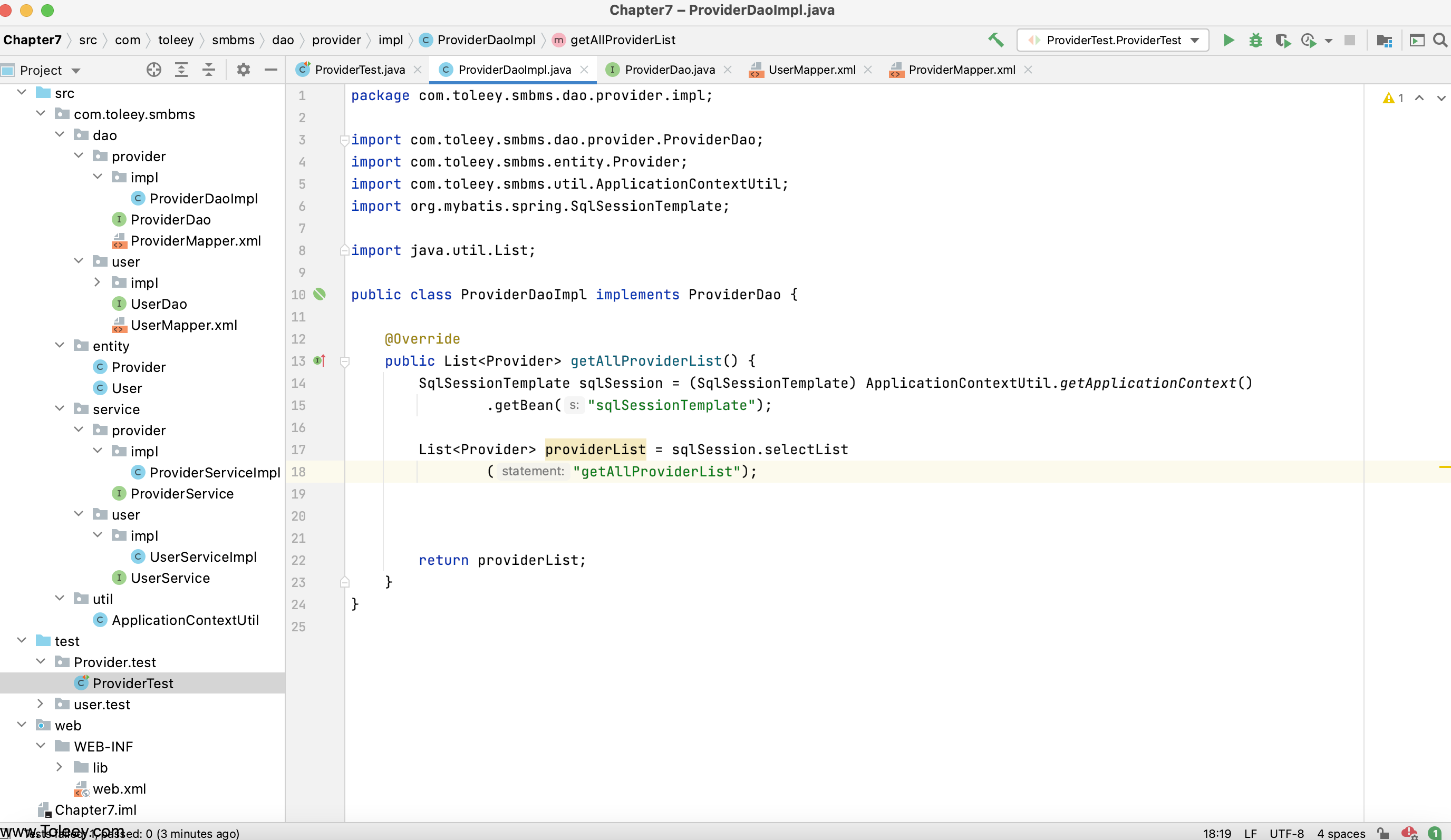Switch to ProviderDao.java tab
The image size is (1451, 840).
pos(669,70)
